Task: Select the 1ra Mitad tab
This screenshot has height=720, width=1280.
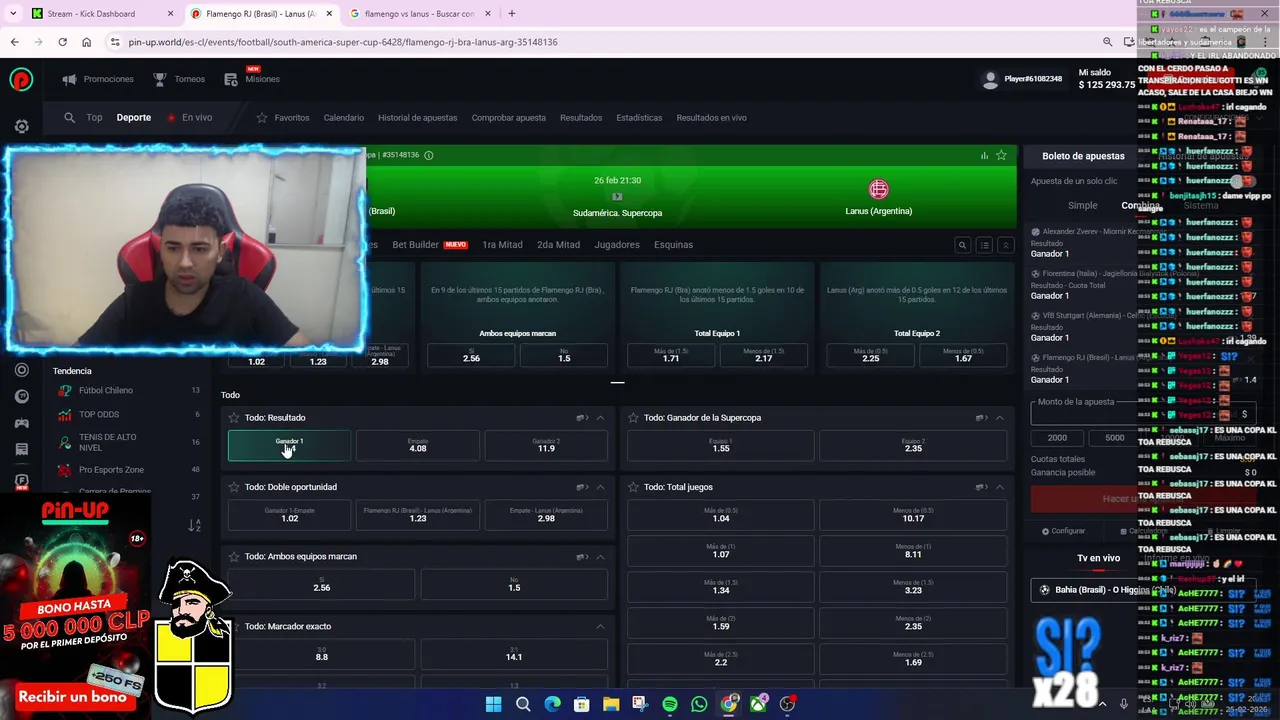Action: click(x=502, y=244)
